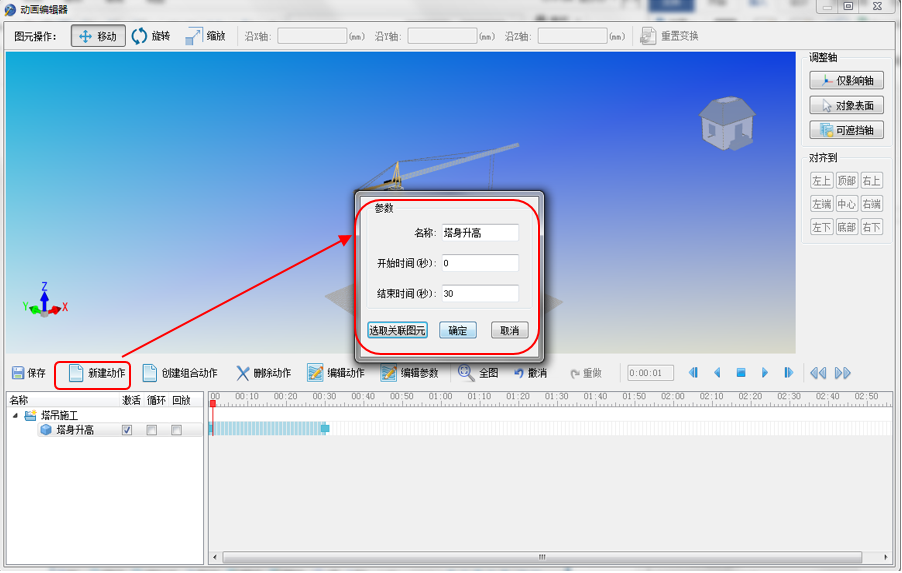The image size is (902, 573).
Task: Click 删除动作 delete action
Action: coord(263,373)
